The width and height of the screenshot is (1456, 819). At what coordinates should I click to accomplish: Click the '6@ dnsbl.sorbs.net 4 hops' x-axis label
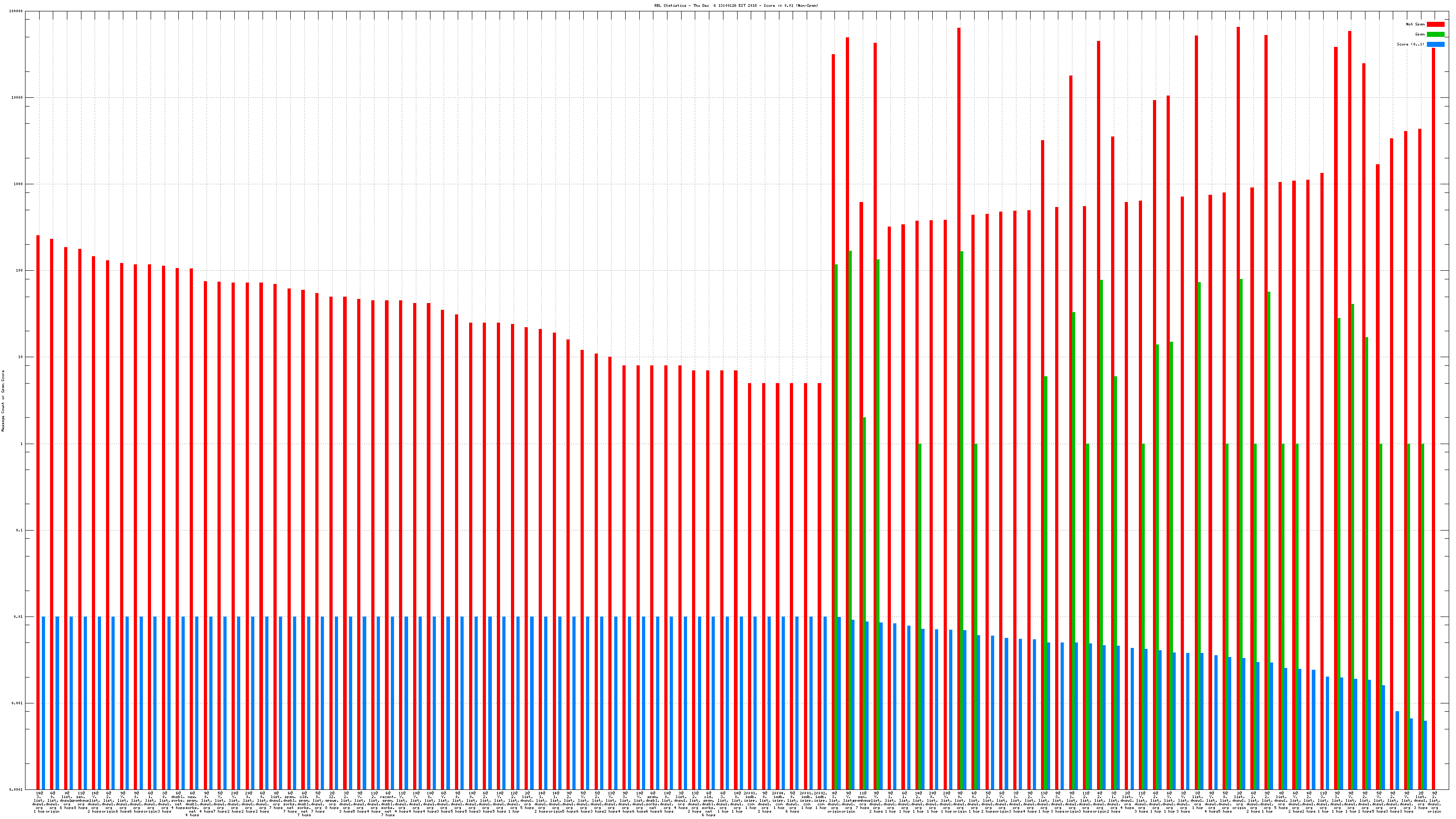coord(178,801)
